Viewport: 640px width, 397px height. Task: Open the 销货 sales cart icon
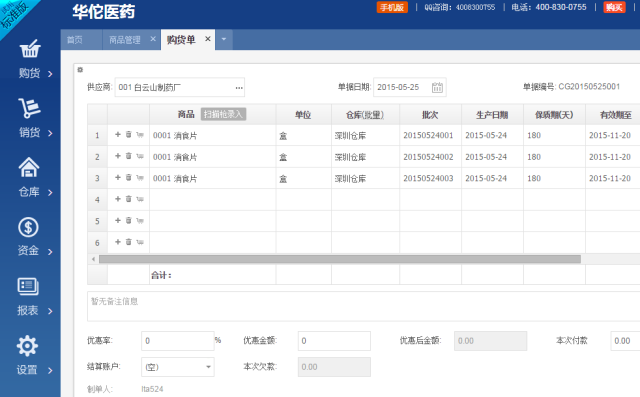click(x=29, y=108)
